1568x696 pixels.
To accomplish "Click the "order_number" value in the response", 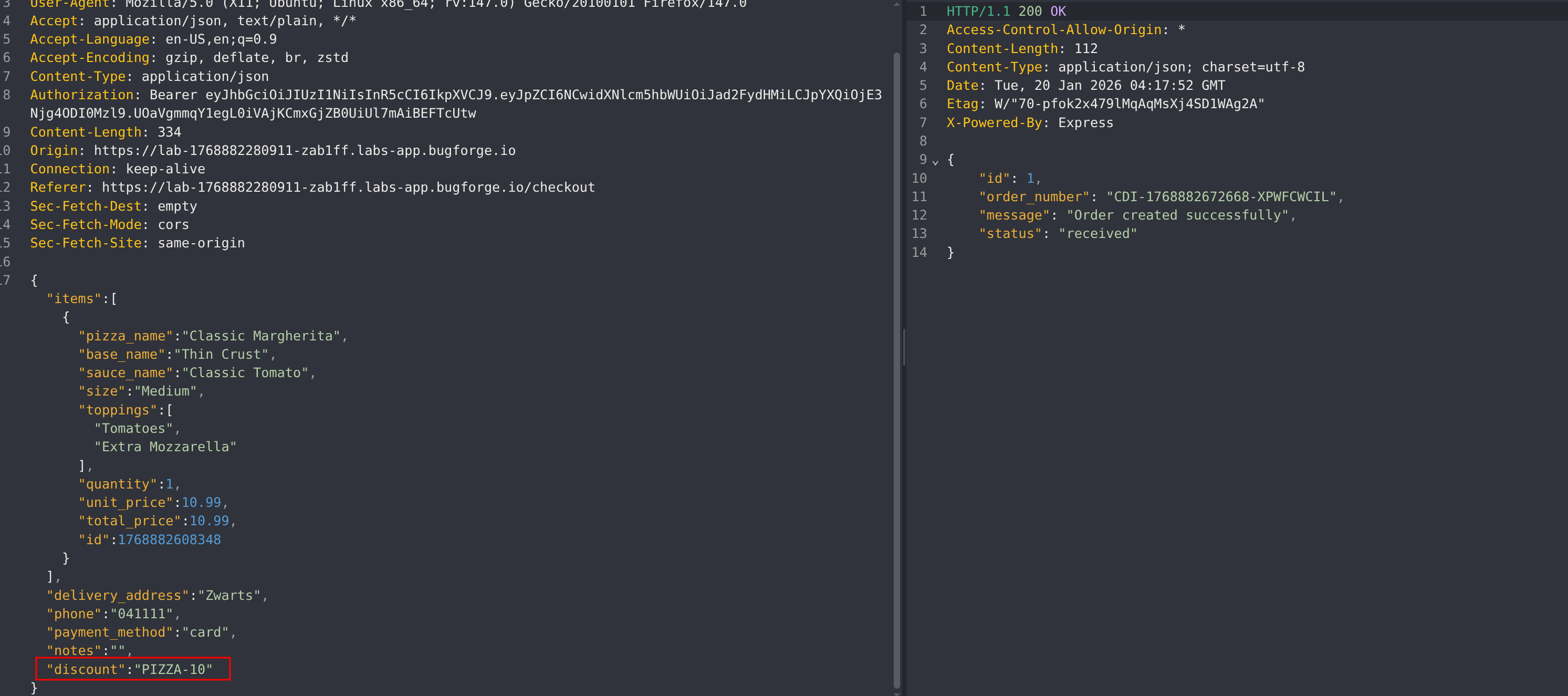I will tap(1220, 196).
